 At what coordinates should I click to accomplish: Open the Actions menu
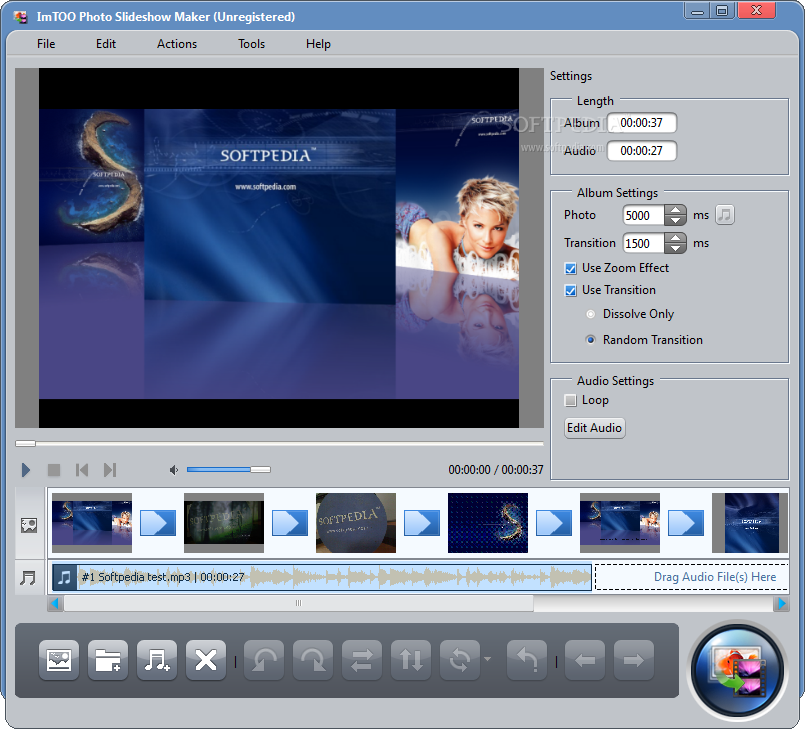click(177, 44)
